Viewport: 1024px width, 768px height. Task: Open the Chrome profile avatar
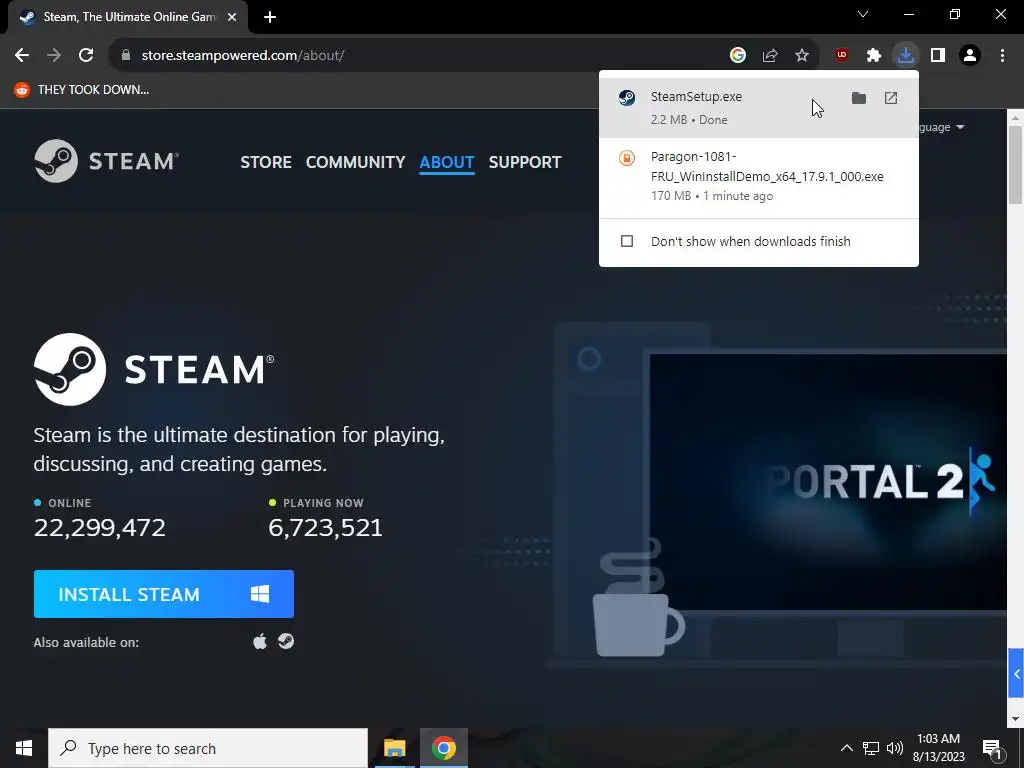(970, 56)
